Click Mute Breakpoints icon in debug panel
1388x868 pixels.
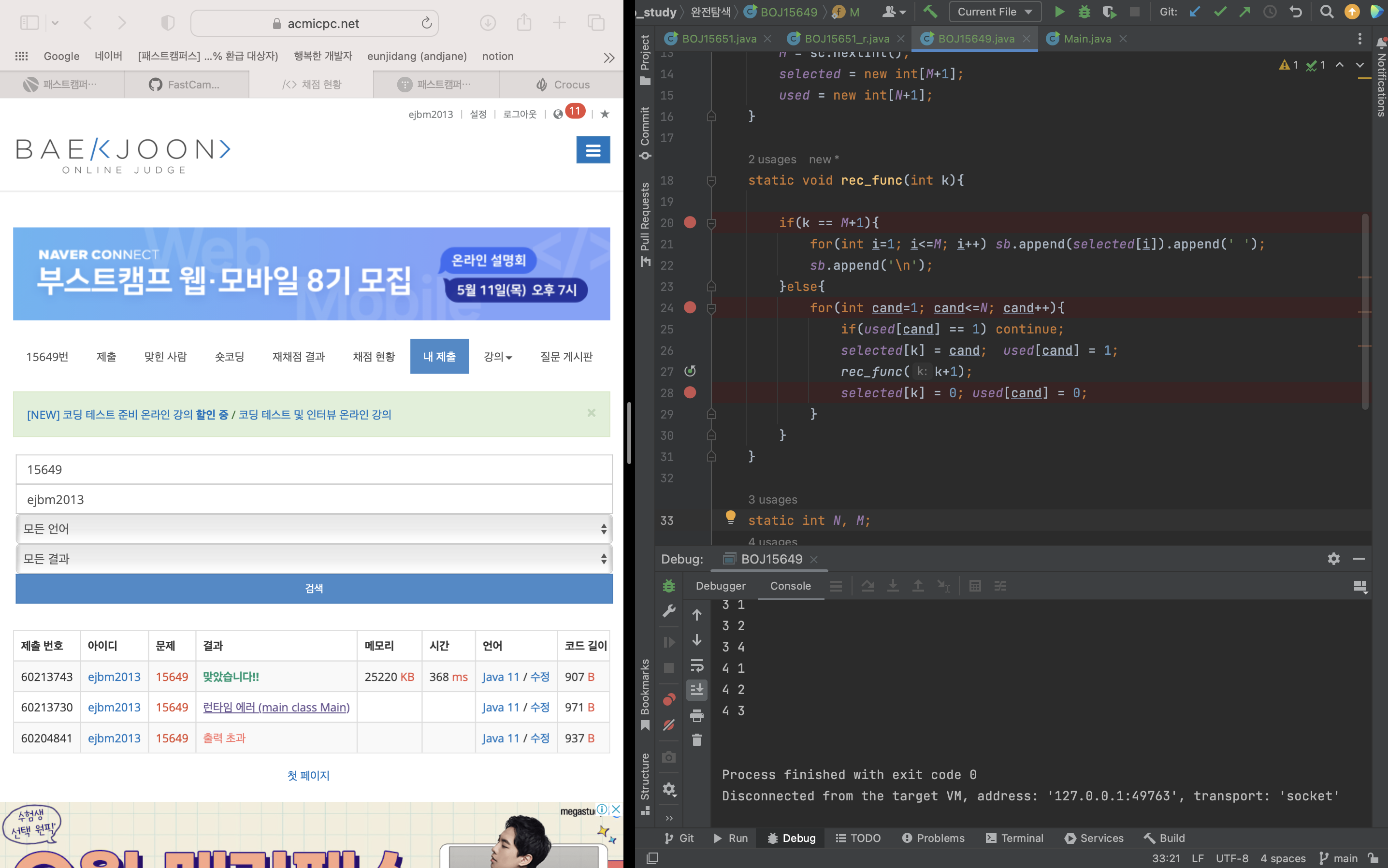pos(669,725)
